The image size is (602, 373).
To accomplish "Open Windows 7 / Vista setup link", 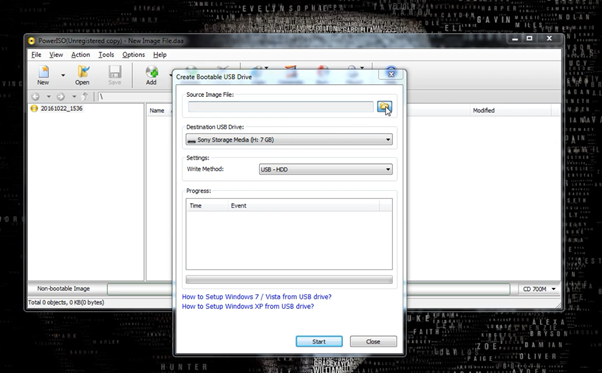I will click(256, 297).
